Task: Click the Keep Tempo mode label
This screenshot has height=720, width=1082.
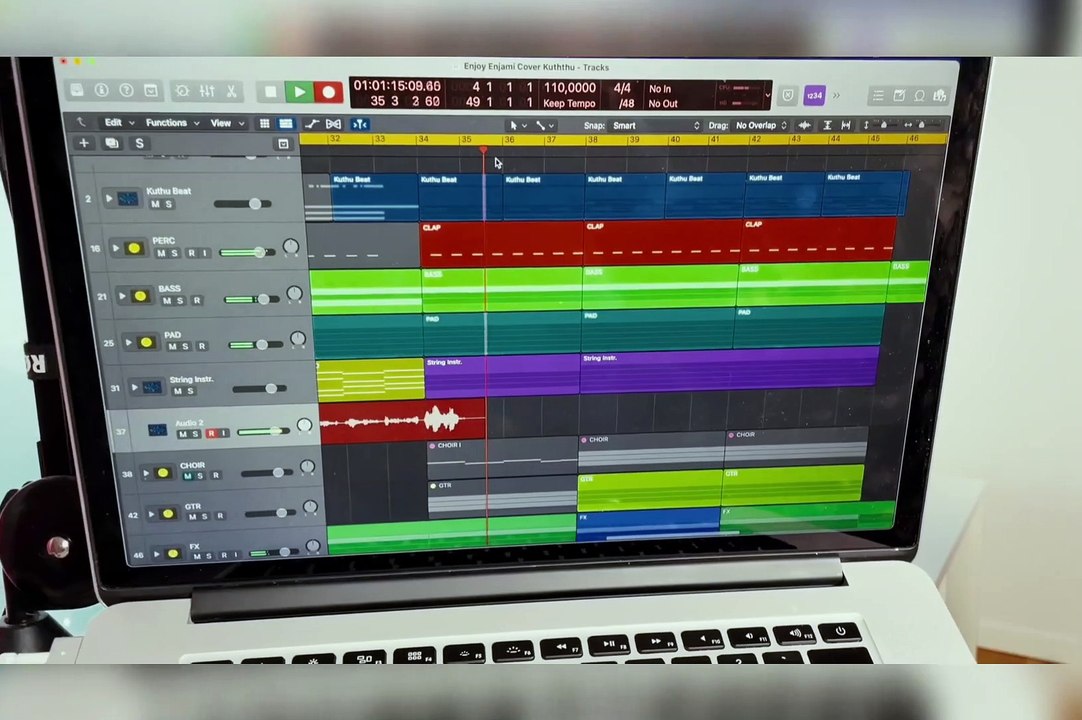Action: (569, 103)
